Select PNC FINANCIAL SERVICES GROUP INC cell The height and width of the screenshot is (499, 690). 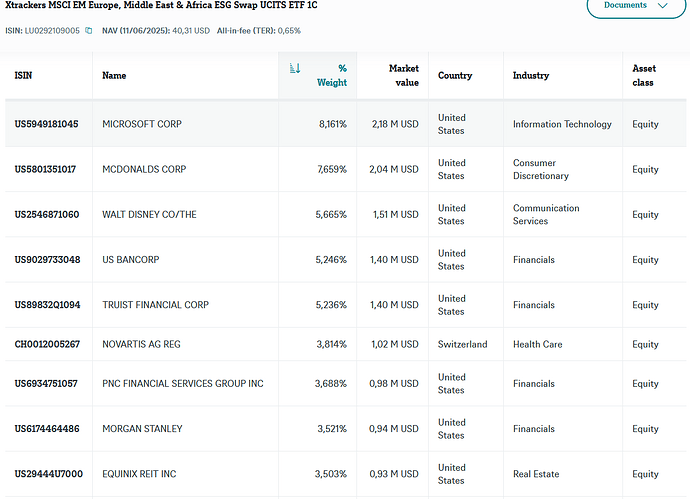point(183,384)
